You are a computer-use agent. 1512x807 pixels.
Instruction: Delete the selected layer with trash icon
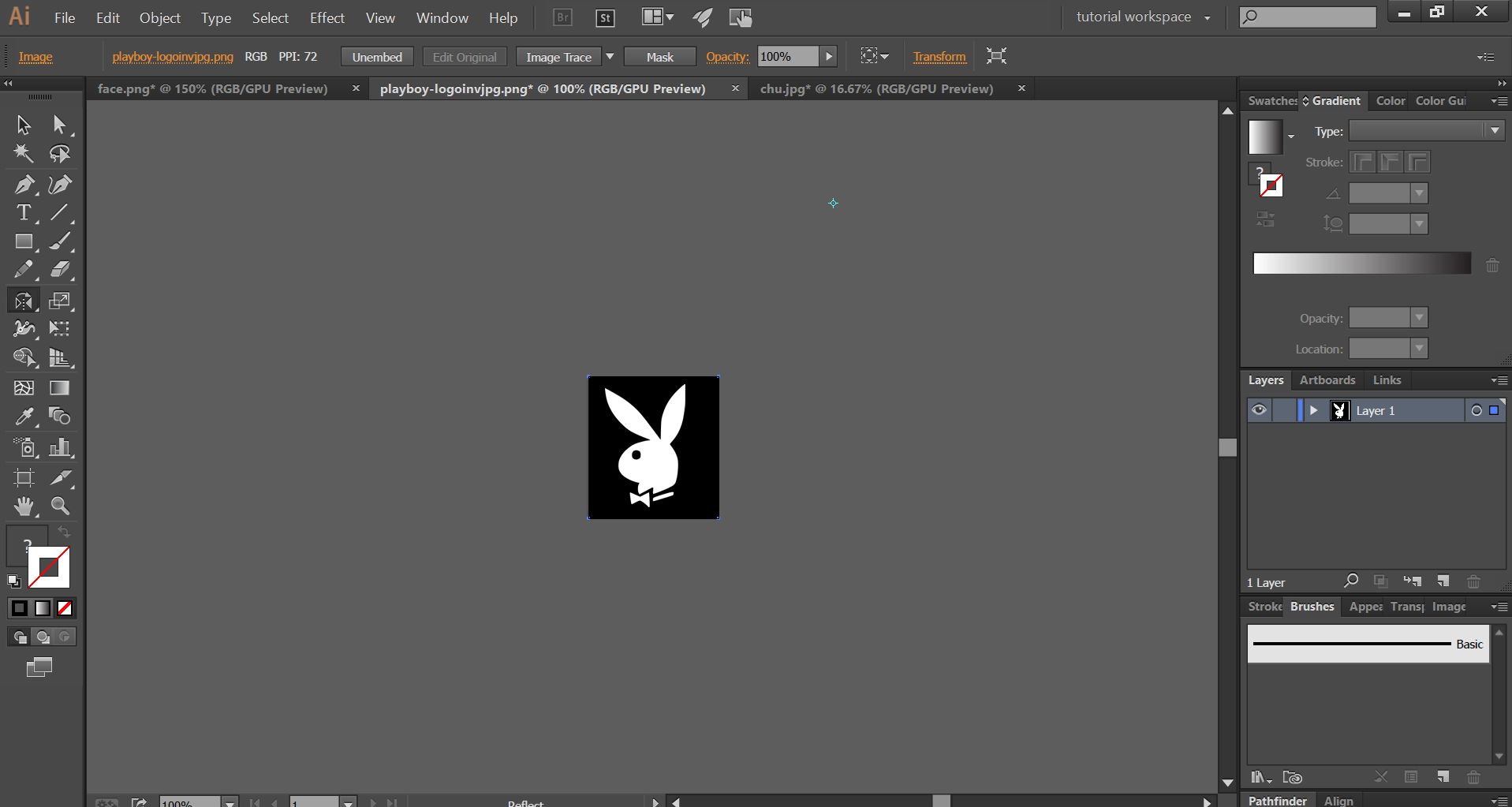coord(1473,581)
